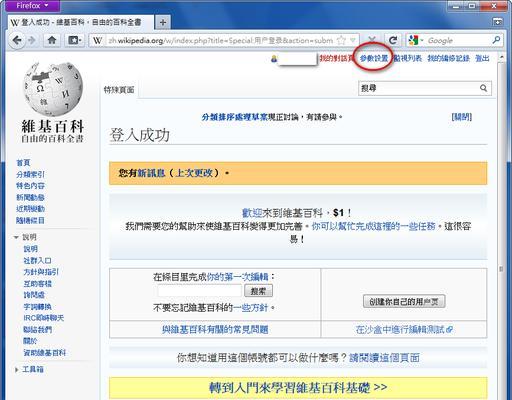The image size is (512, 400).
Task: Open 上次更改 last change link
Action: tap(194, 173)
